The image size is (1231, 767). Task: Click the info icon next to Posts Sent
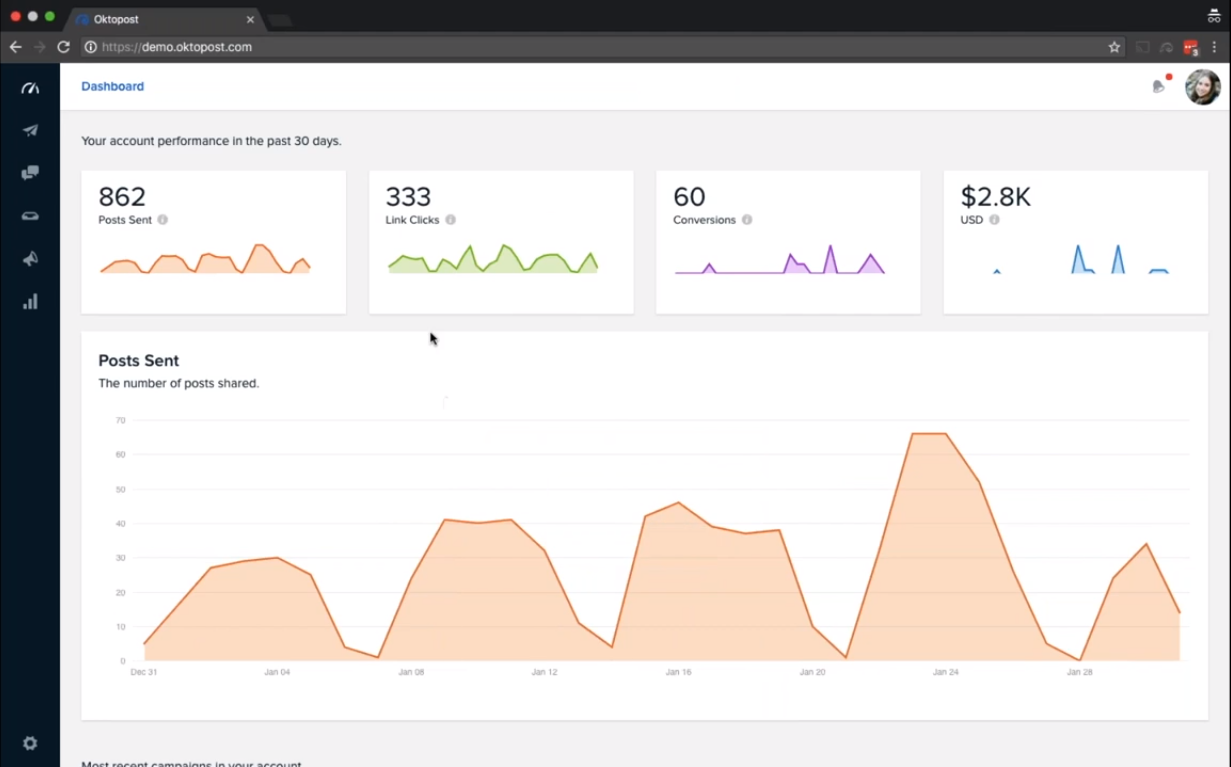point(163,220)
